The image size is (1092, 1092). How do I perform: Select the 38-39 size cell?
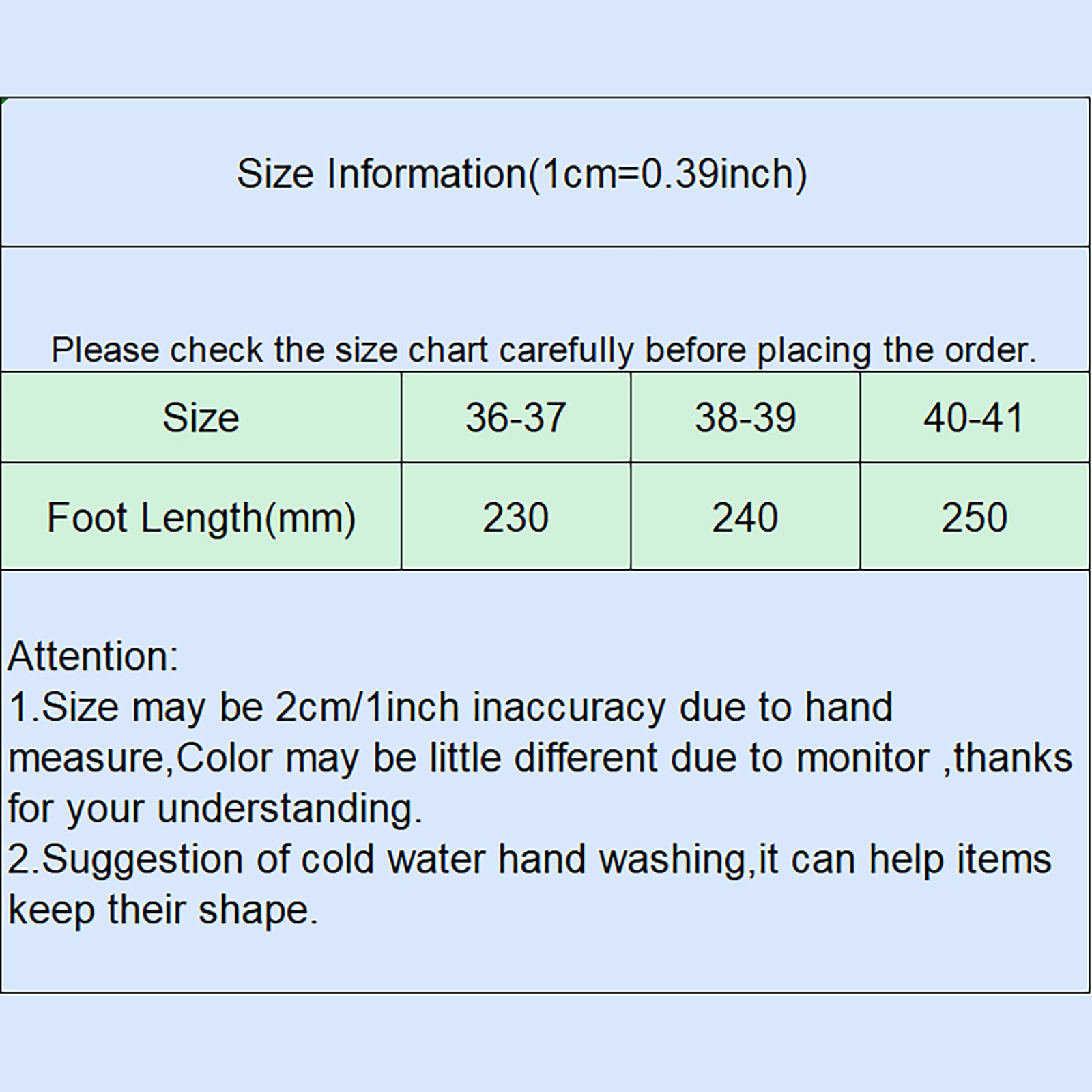click(745, 418)
